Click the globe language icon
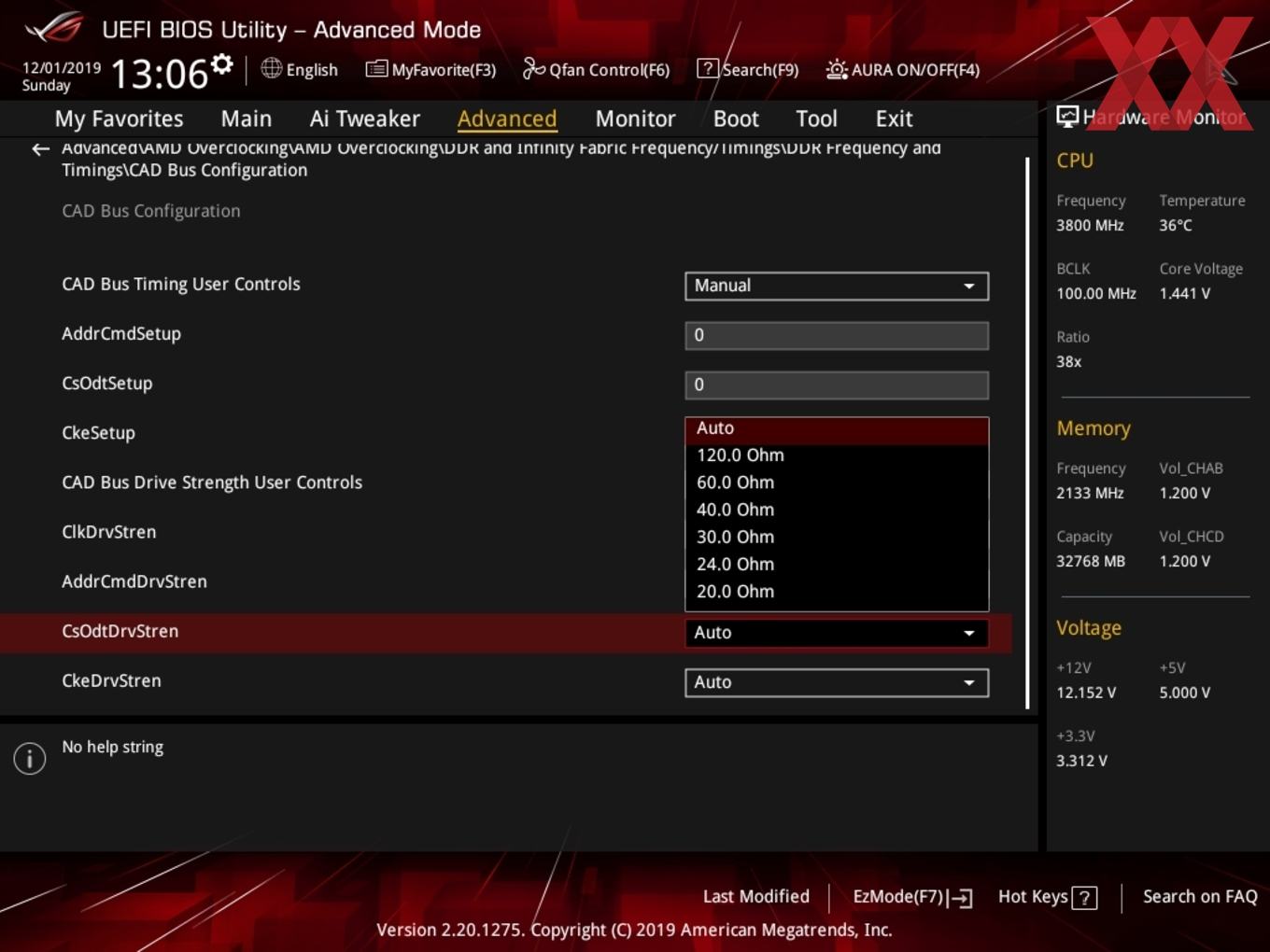 [271, 68]
